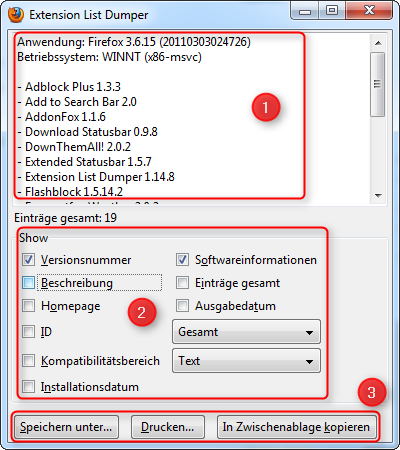
Task: Click the Add to Search Bar 2.0 line
Action: coord(77,102)
